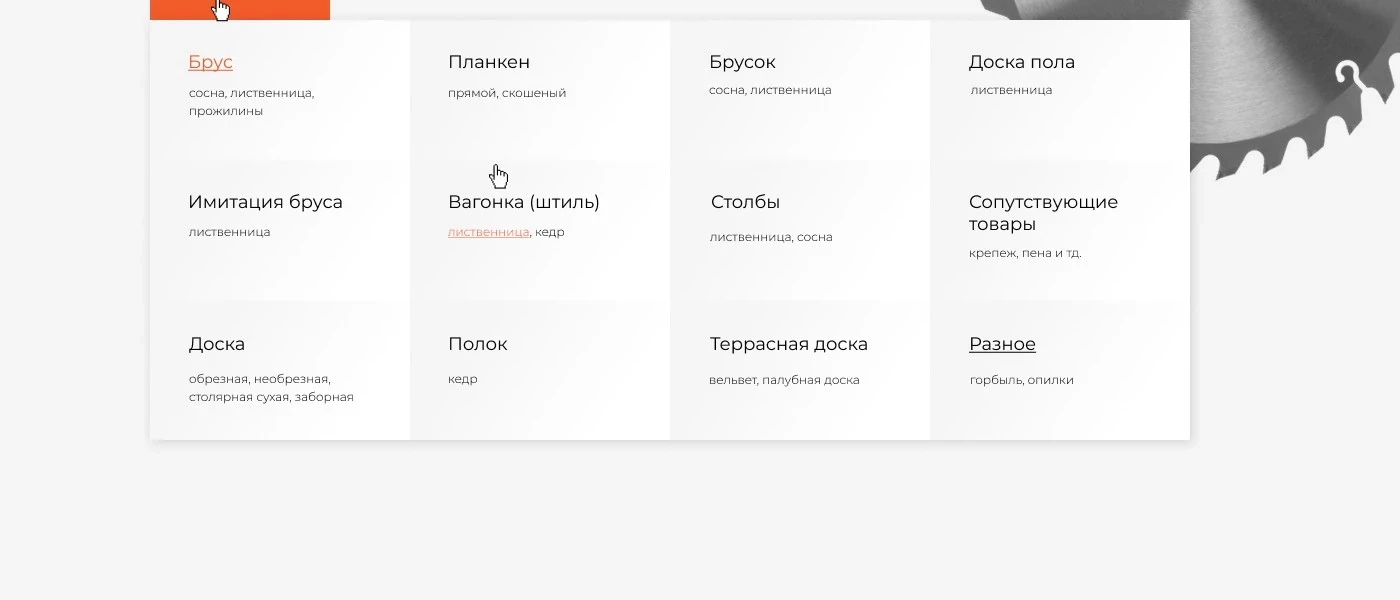Open the Полок category

[477, 344]
